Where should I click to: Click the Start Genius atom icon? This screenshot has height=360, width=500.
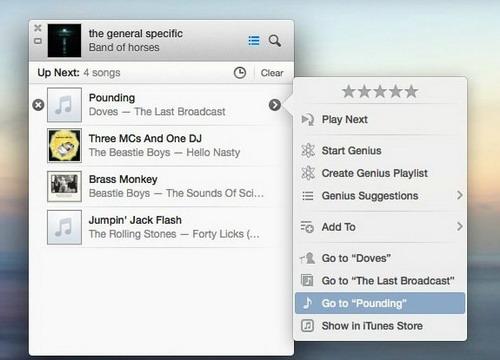point(308,151)
